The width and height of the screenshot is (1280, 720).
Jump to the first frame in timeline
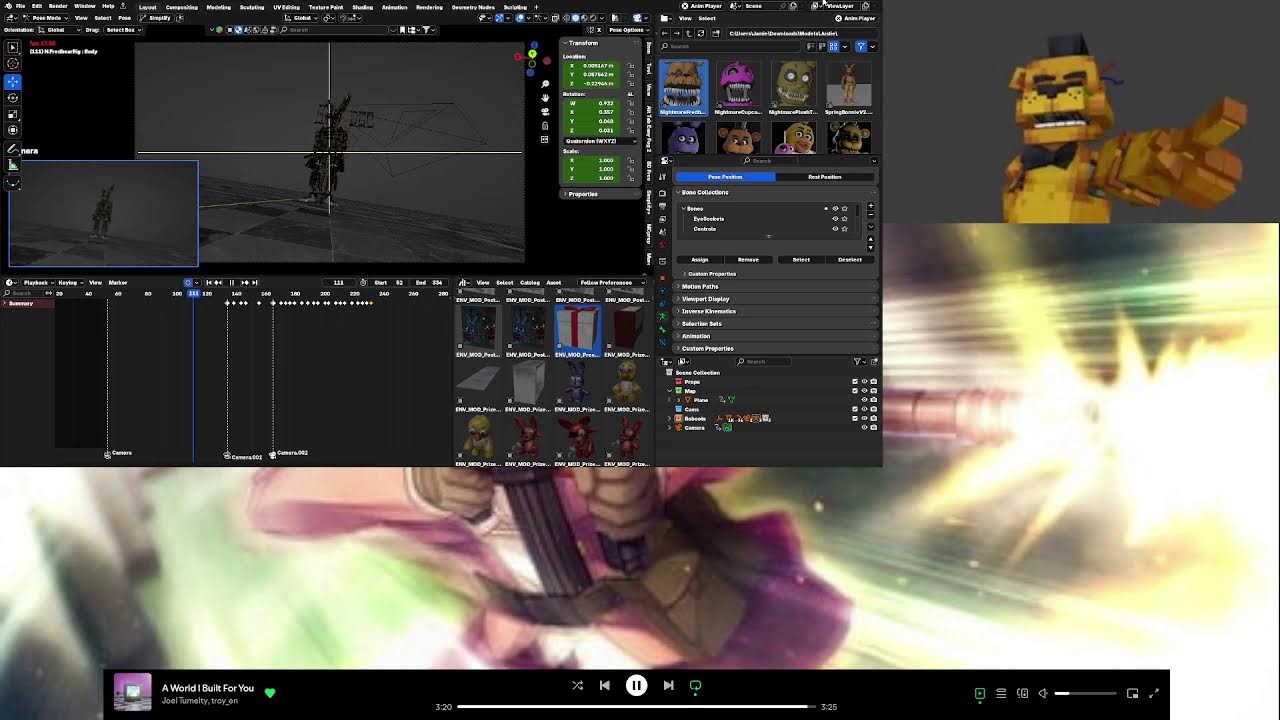208,283
